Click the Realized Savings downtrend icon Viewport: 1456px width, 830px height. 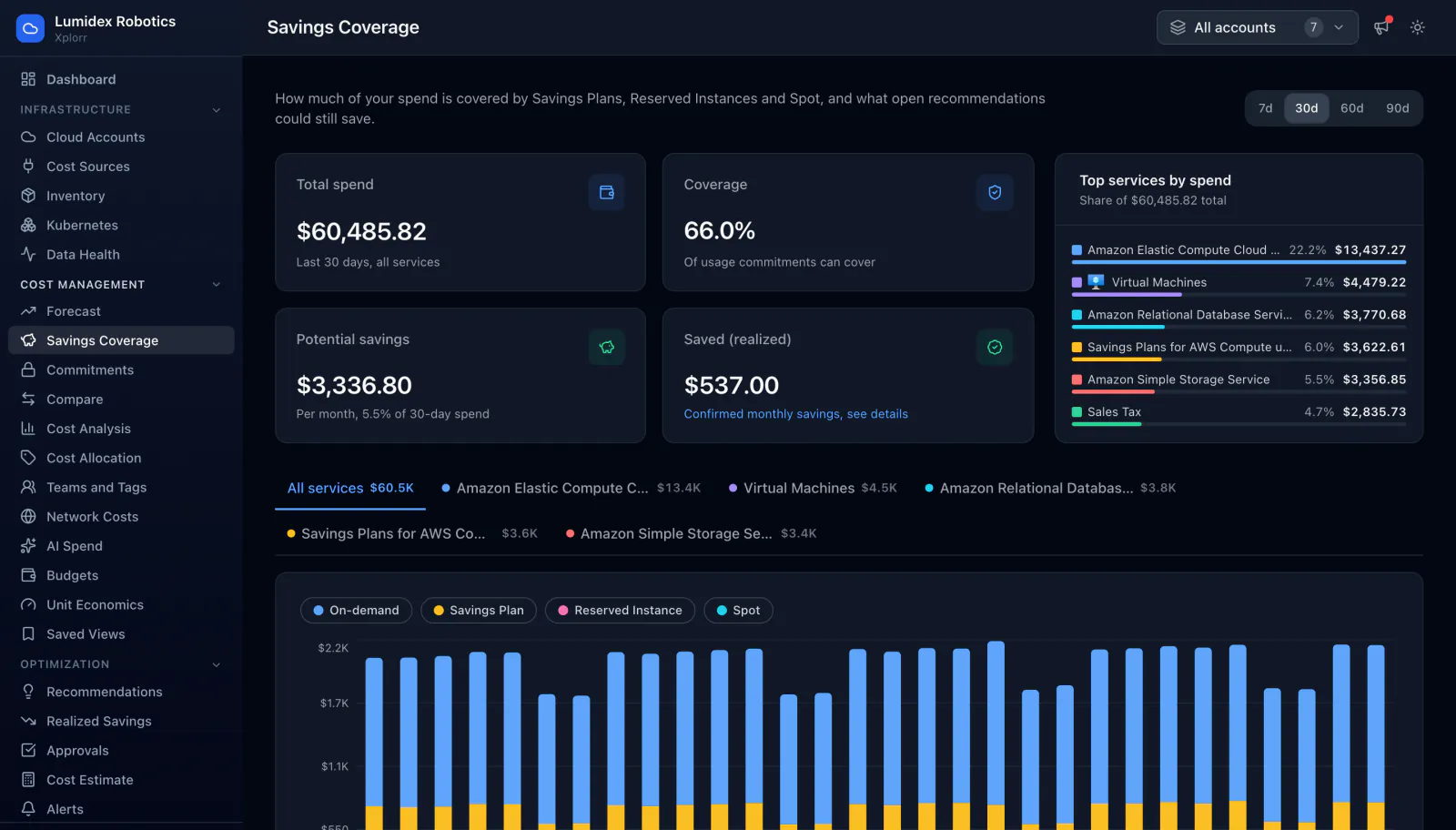point(28,721)
